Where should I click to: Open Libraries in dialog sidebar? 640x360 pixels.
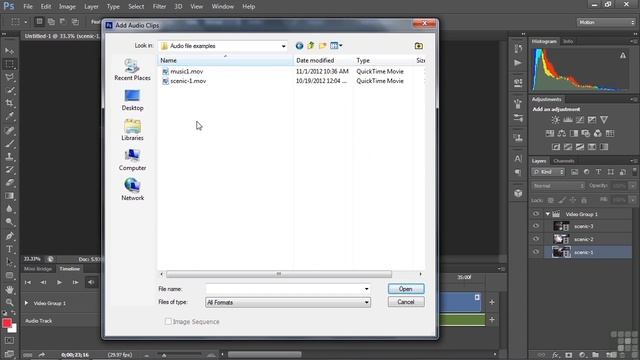[x=132, y=130]
